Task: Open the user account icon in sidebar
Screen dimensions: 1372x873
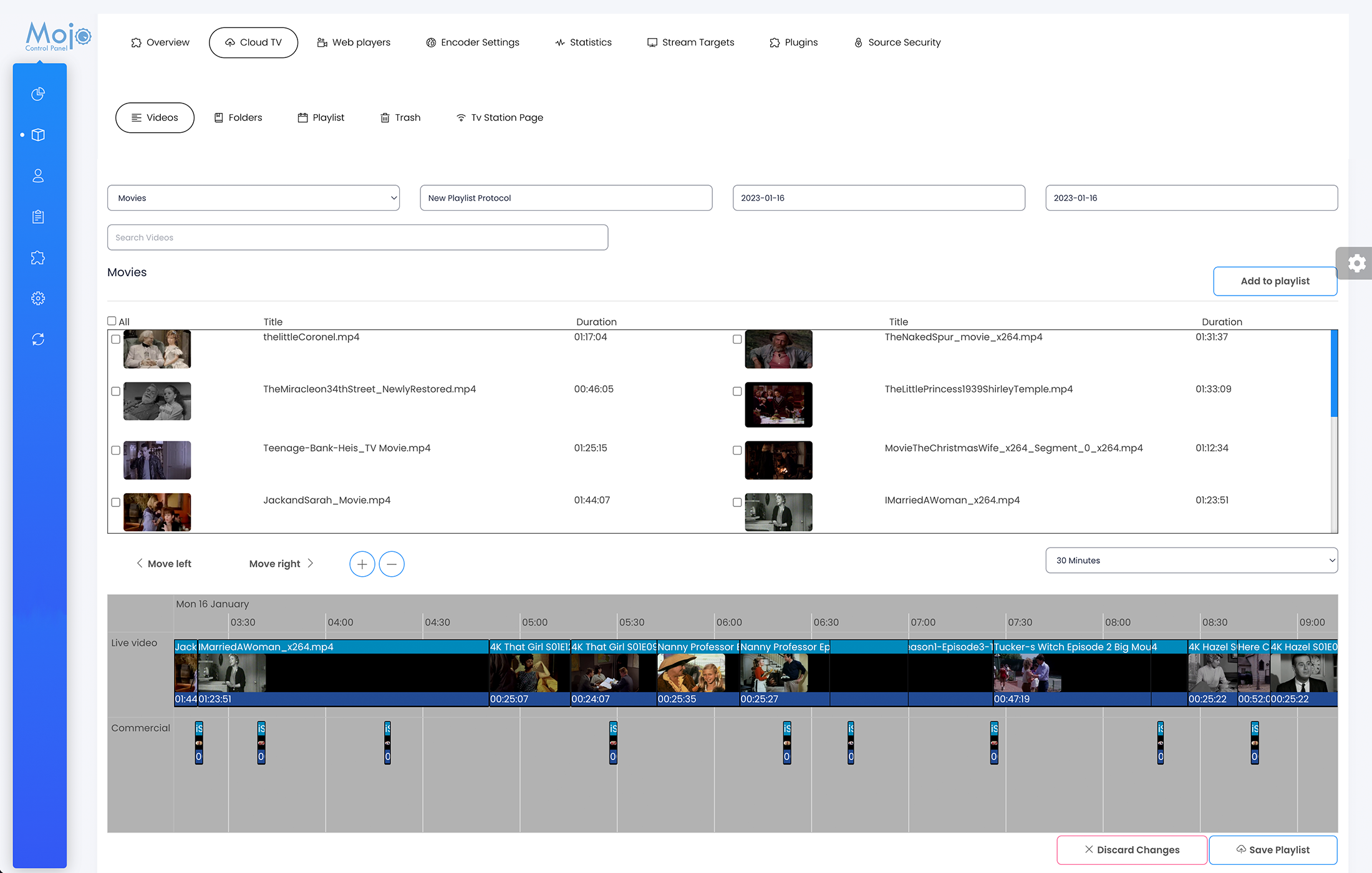Action: [x=38, y=176]
